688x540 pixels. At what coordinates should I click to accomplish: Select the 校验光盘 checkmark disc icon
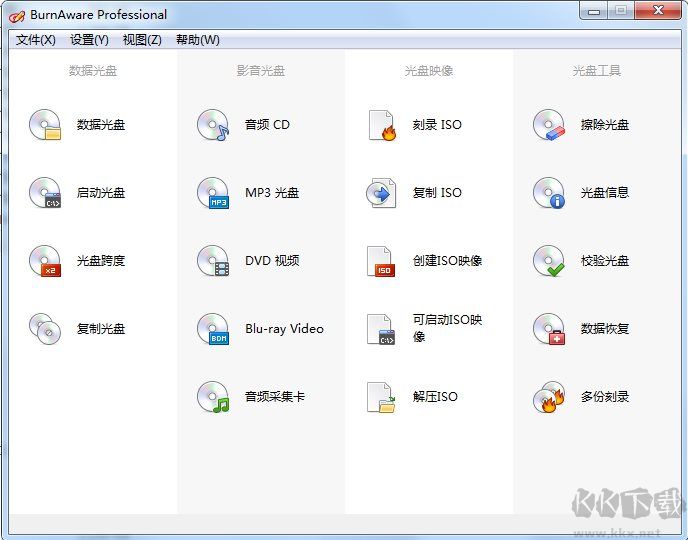(549, 261)
